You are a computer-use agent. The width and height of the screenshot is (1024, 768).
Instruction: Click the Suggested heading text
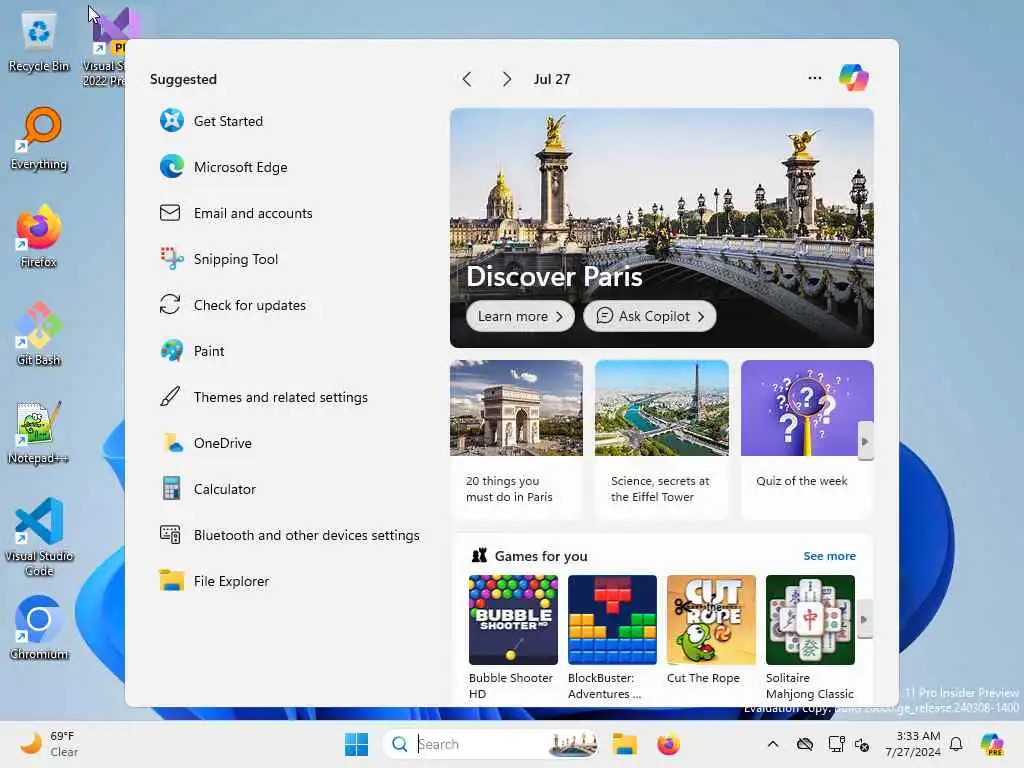[183, 79]
